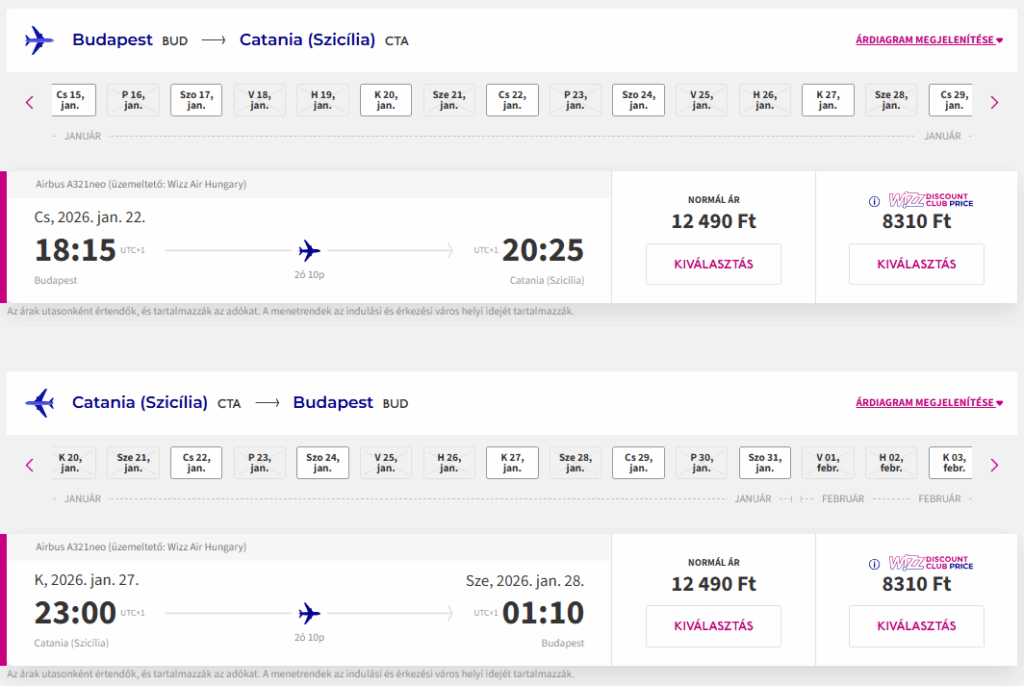The width and height of the screenshot is (1024, 686).
Task: Choose outbound Wizz Discount Club price Kiválasztás
Action: click(x=916, y=264)
